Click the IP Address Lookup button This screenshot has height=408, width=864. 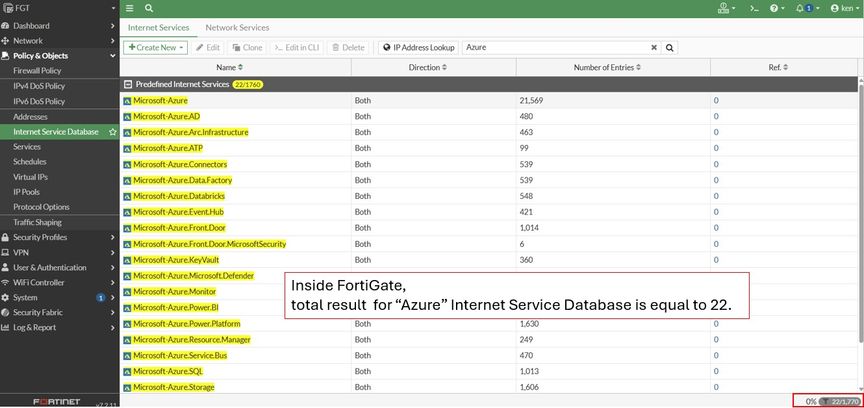click(x=418, y=47)
